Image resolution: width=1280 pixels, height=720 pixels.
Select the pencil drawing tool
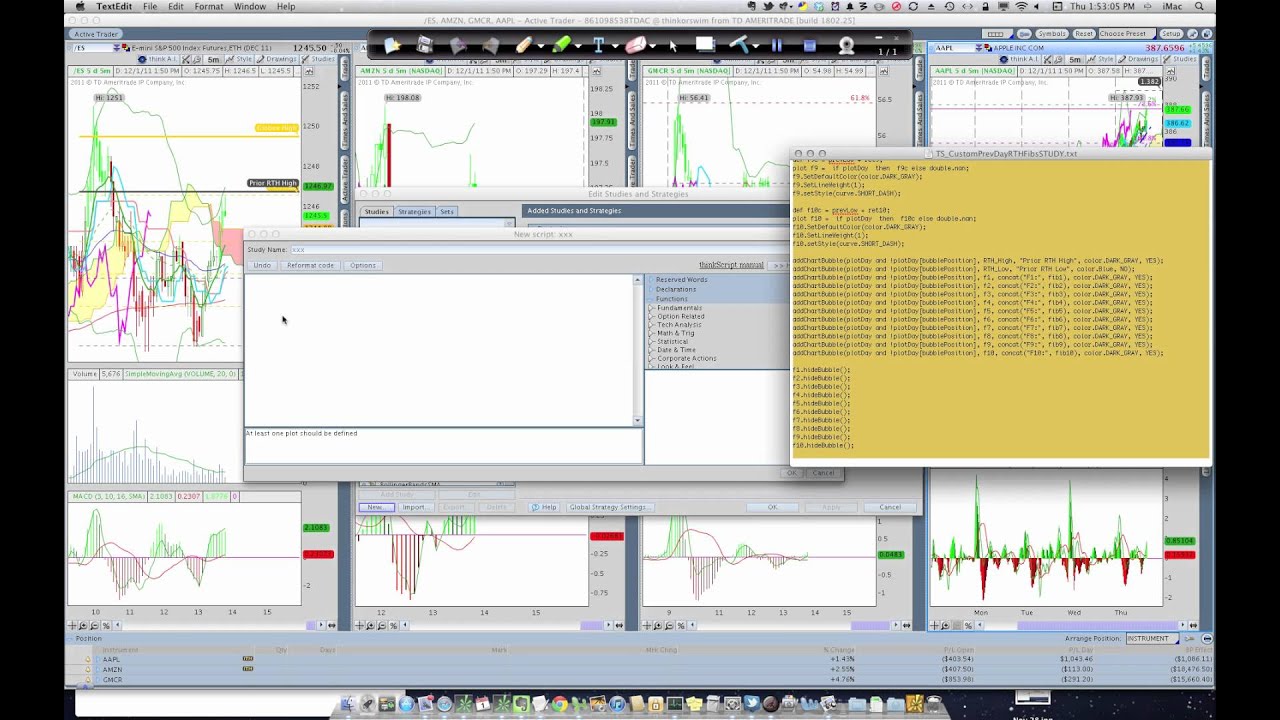click(x=523, y=45)
